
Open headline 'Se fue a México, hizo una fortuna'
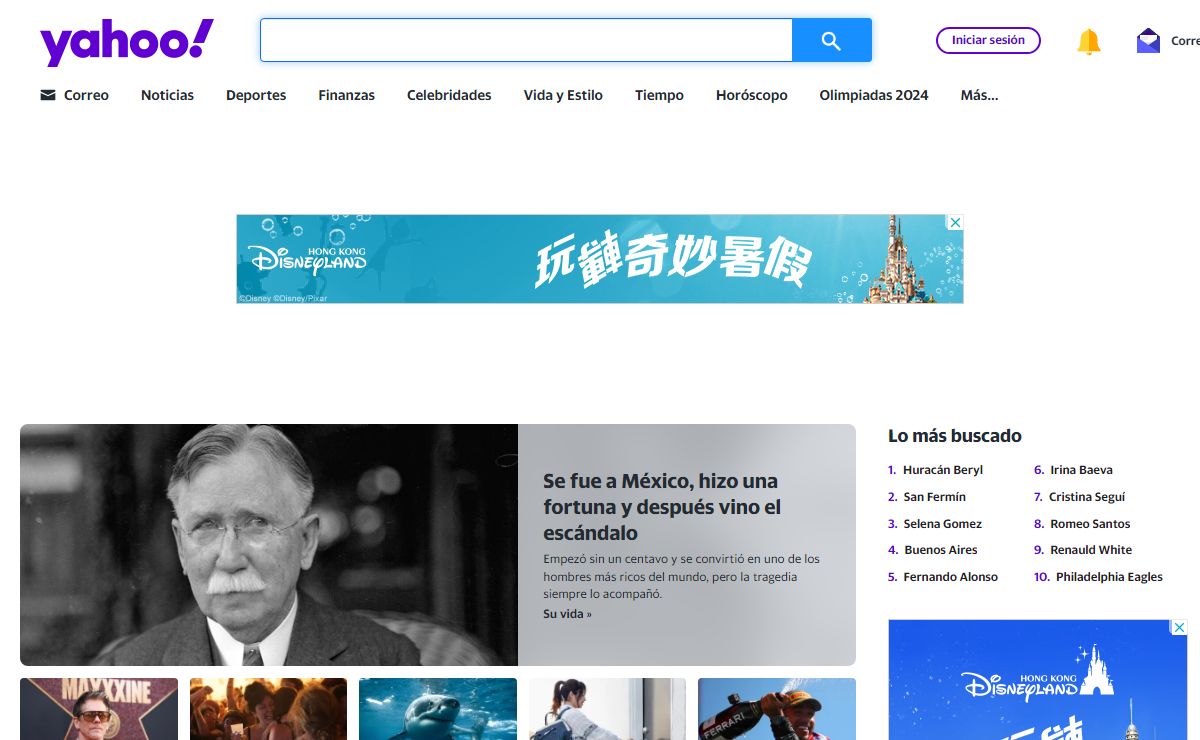click(662, 507)
